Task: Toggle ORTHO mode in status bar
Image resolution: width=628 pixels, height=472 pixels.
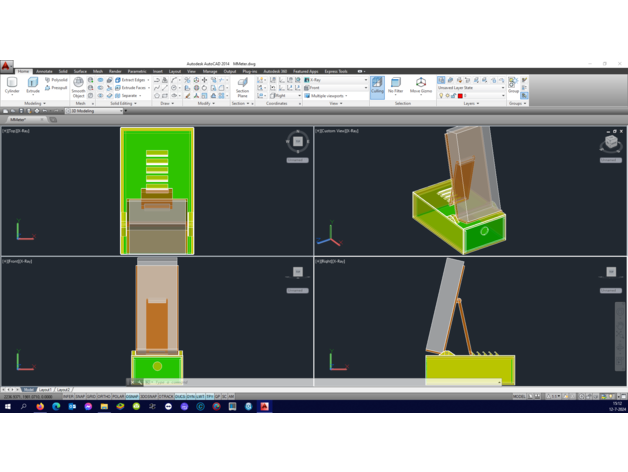Action: pos(104,397)
